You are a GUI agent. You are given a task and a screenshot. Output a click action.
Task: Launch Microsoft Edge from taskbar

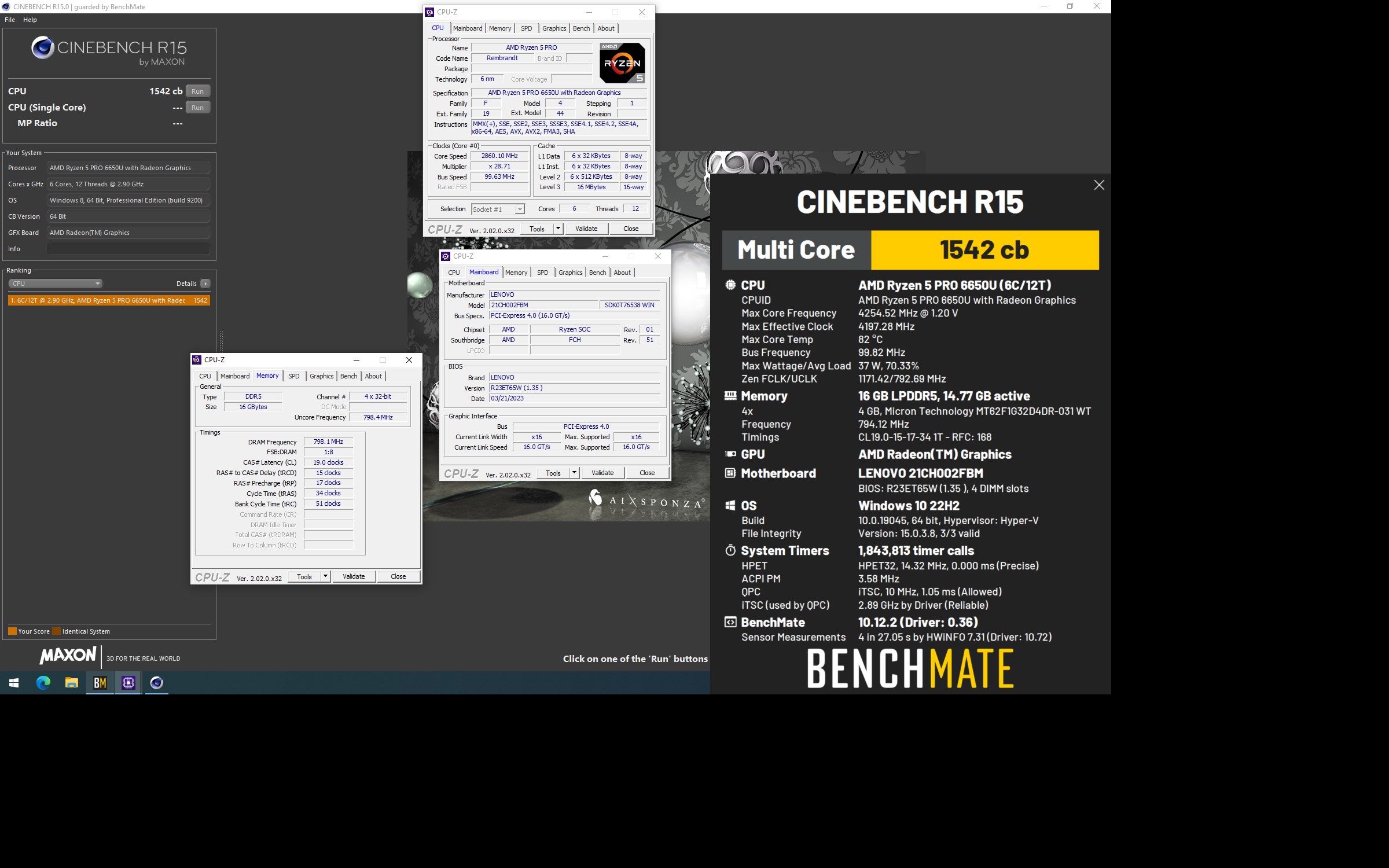coord(43,683)
